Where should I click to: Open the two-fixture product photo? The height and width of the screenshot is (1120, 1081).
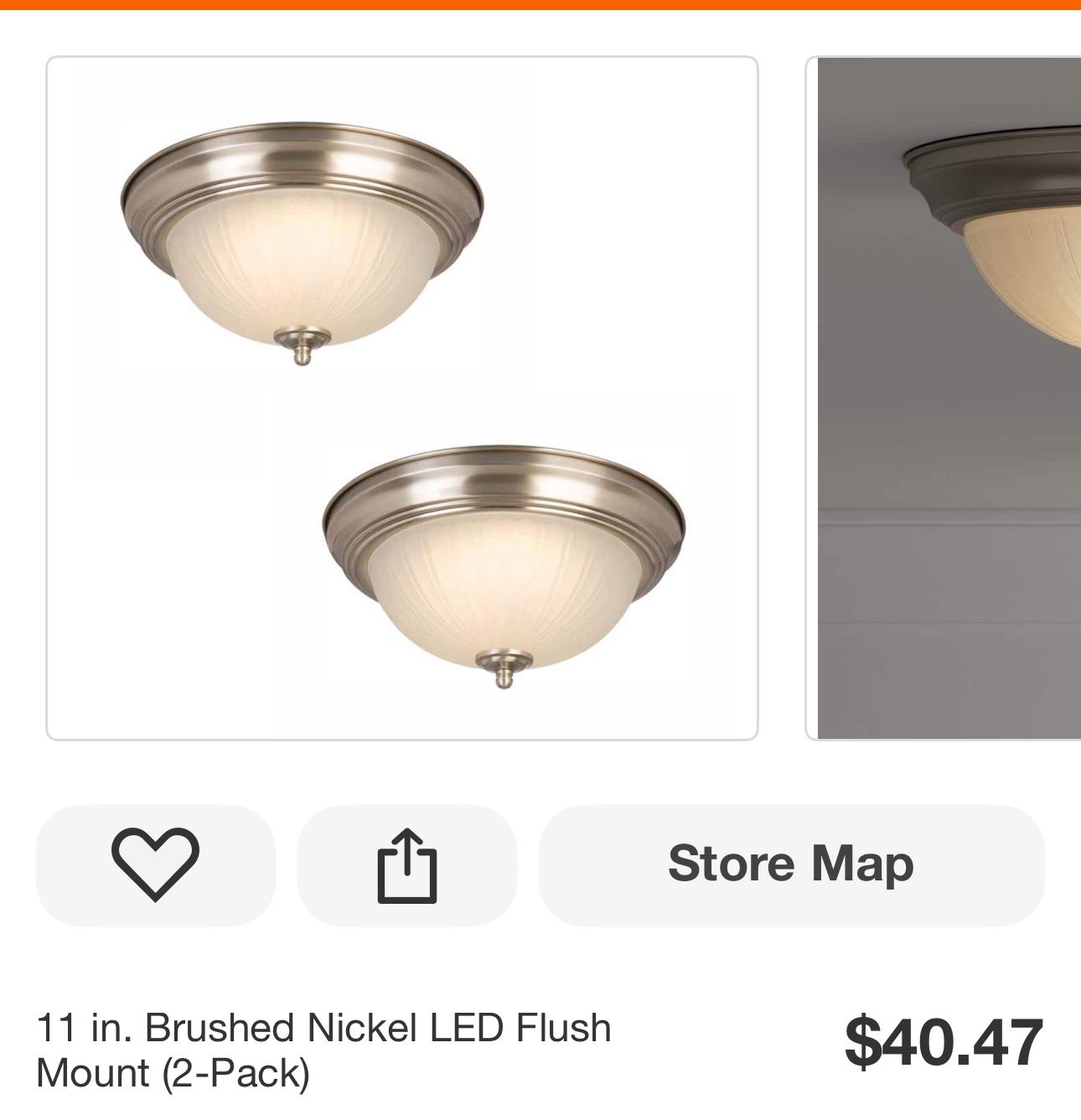click(x=402, y=398)
